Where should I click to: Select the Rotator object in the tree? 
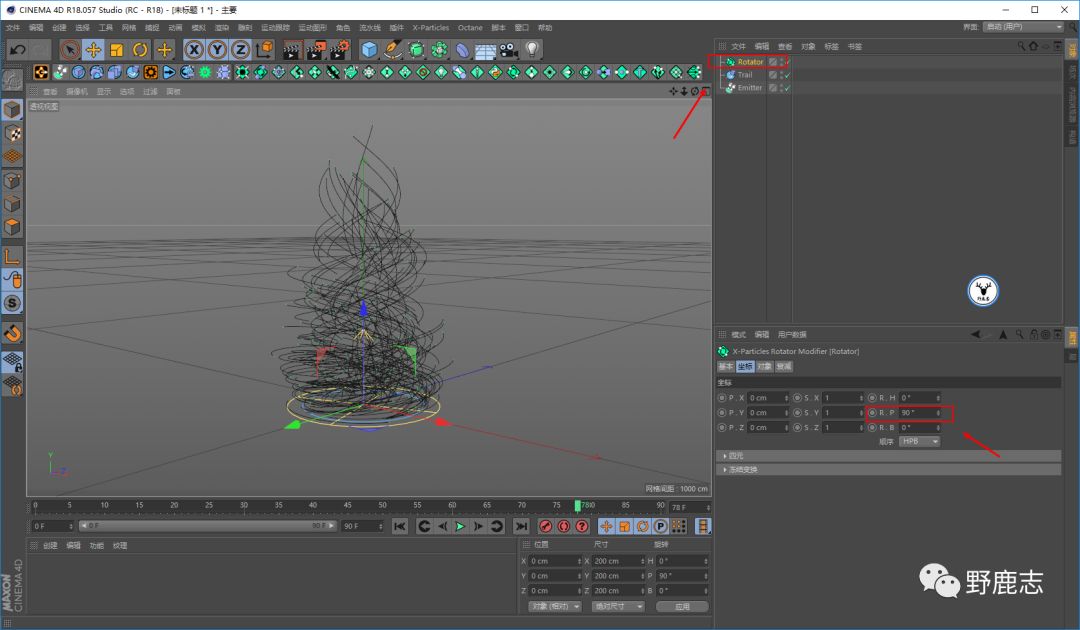click(x=750, y=62)
